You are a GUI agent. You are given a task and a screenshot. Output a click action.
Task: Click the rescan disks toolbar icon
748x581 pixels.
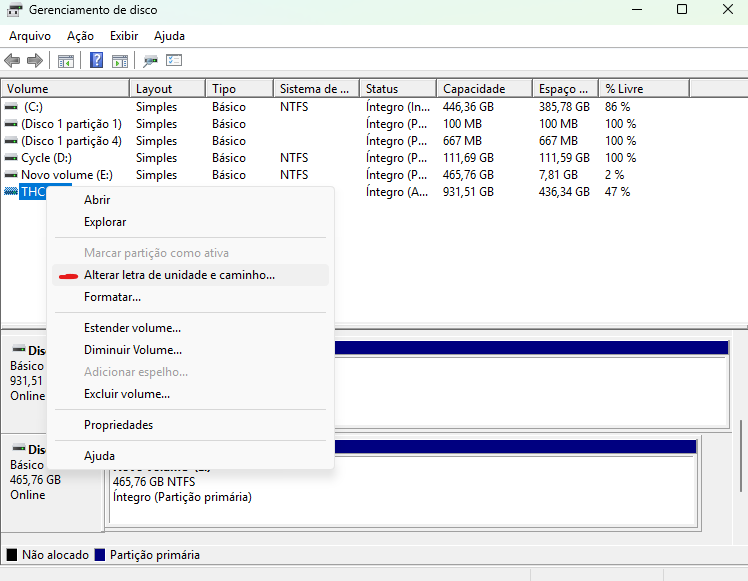point(150,61)
